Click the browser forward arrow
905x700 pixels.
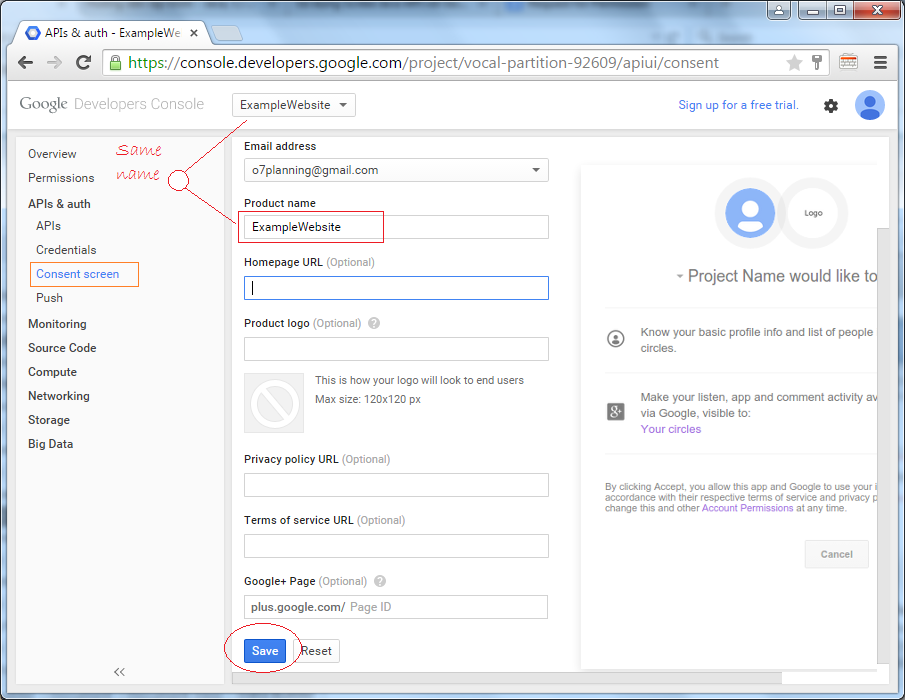(x=54, y=62)
